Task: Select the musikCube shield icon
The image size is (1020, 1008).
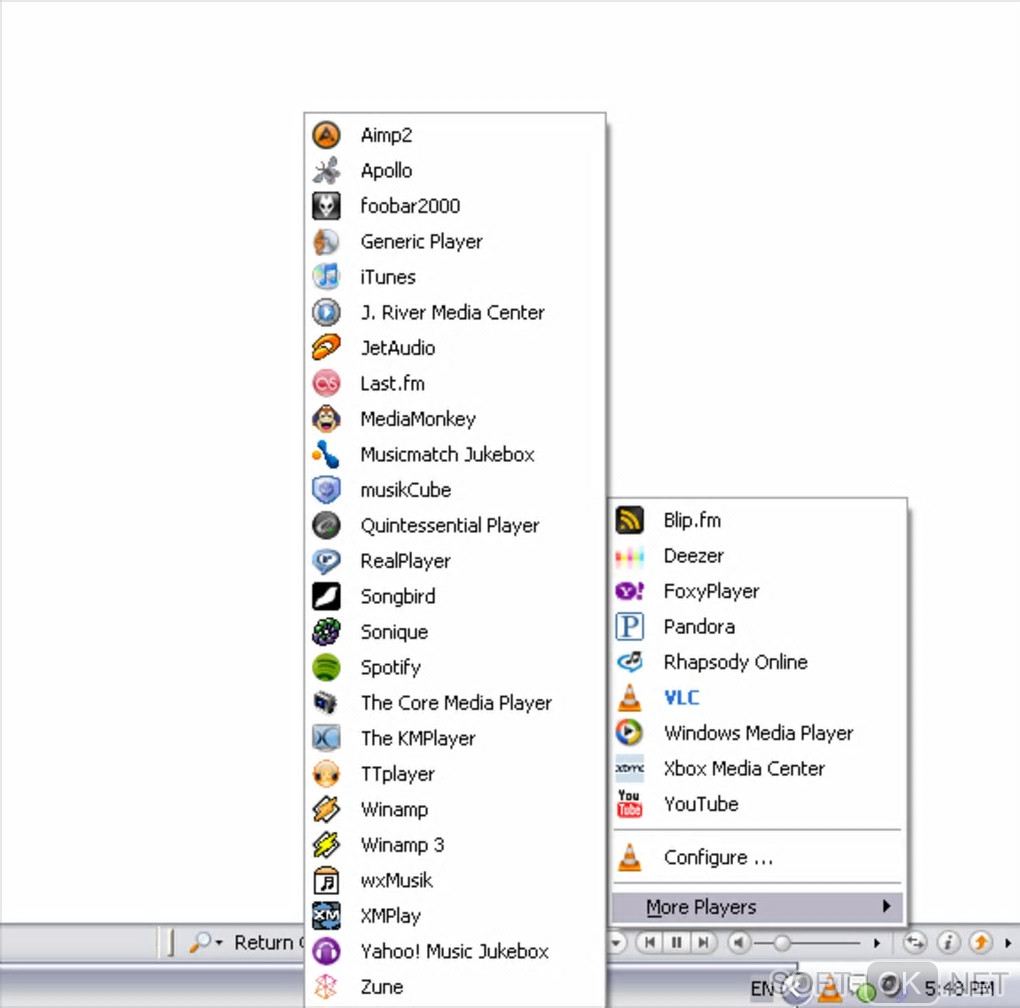Action: [x=326, y=490]
